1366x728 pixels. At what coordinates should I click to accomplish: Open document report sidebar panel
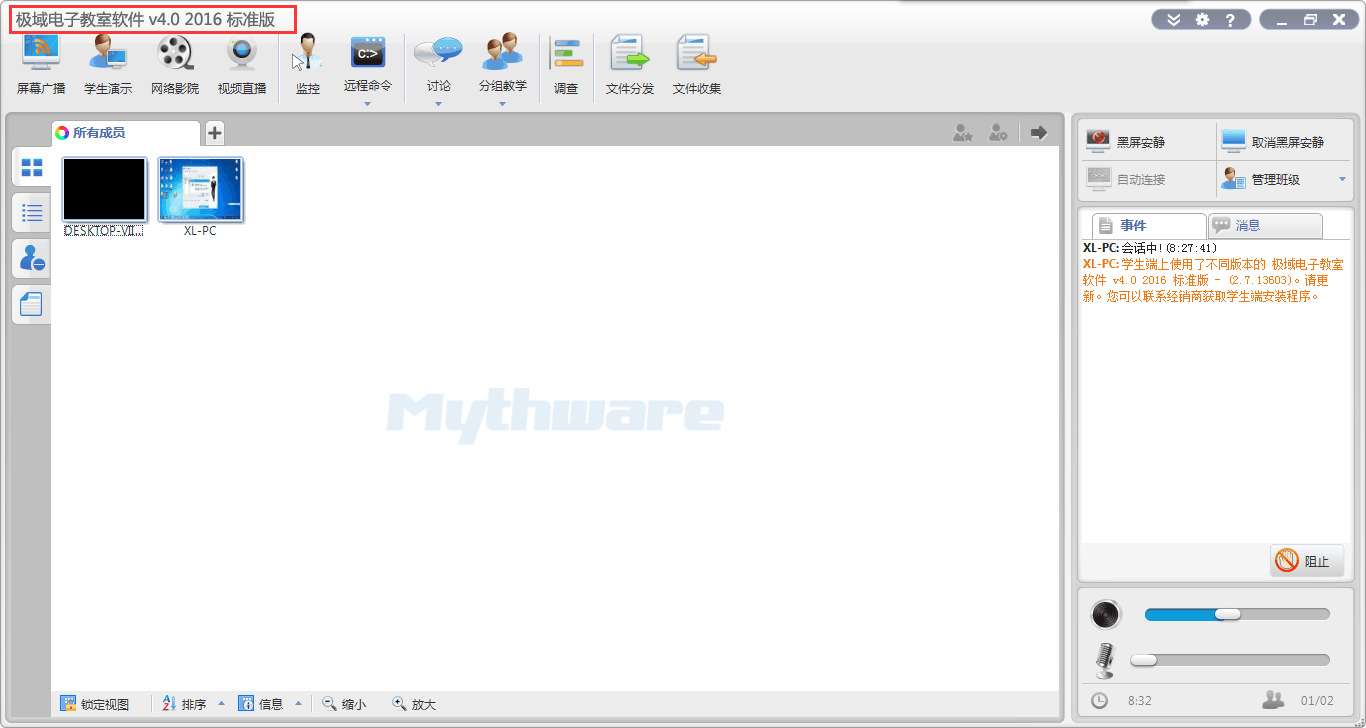pyautogui.click(x=32, y=305)
